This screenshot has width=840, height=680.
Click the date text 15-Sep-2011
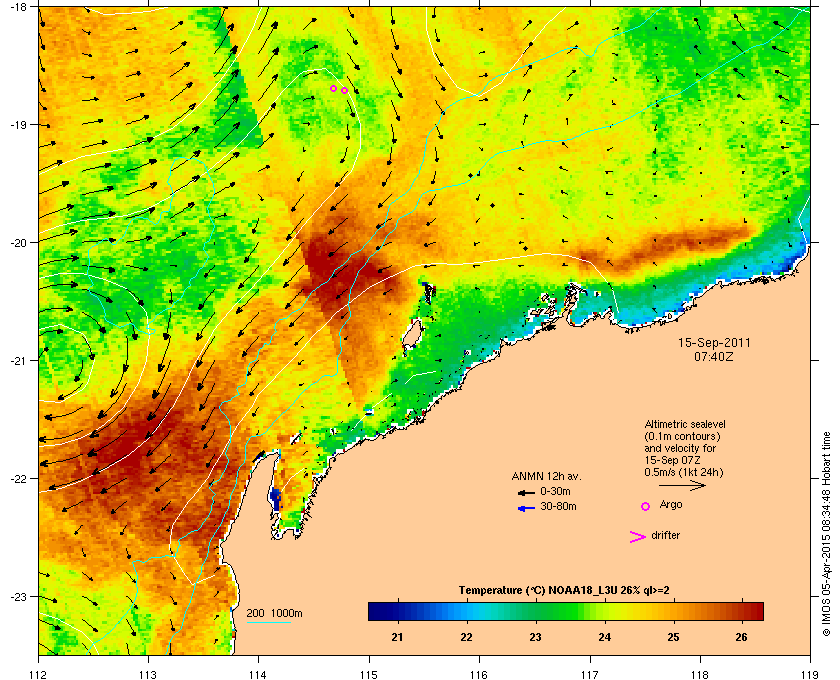point(714,342)
